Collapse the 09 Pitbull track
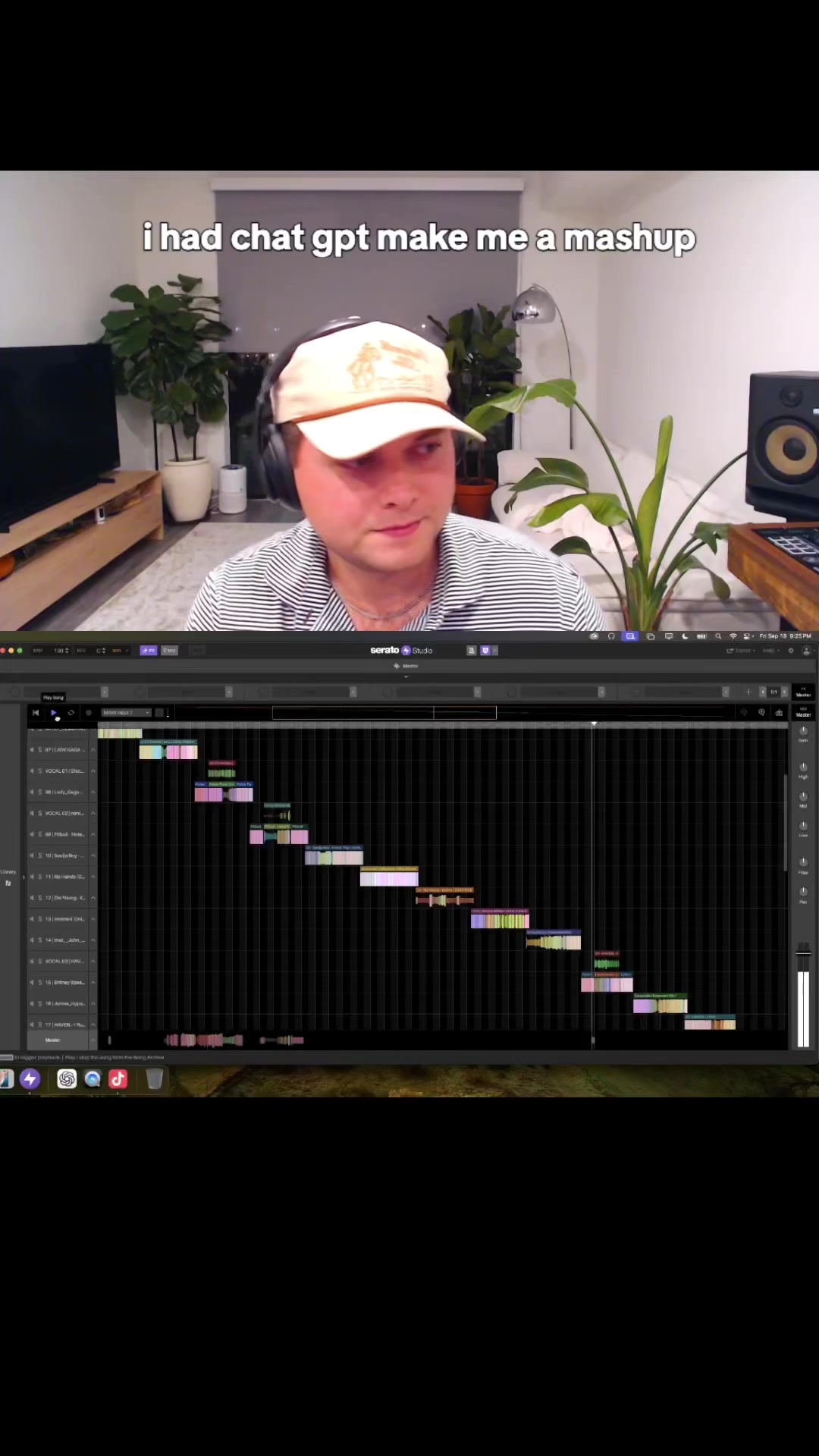Viewport: 819px width, 1456px height. (x=93, y=835)
